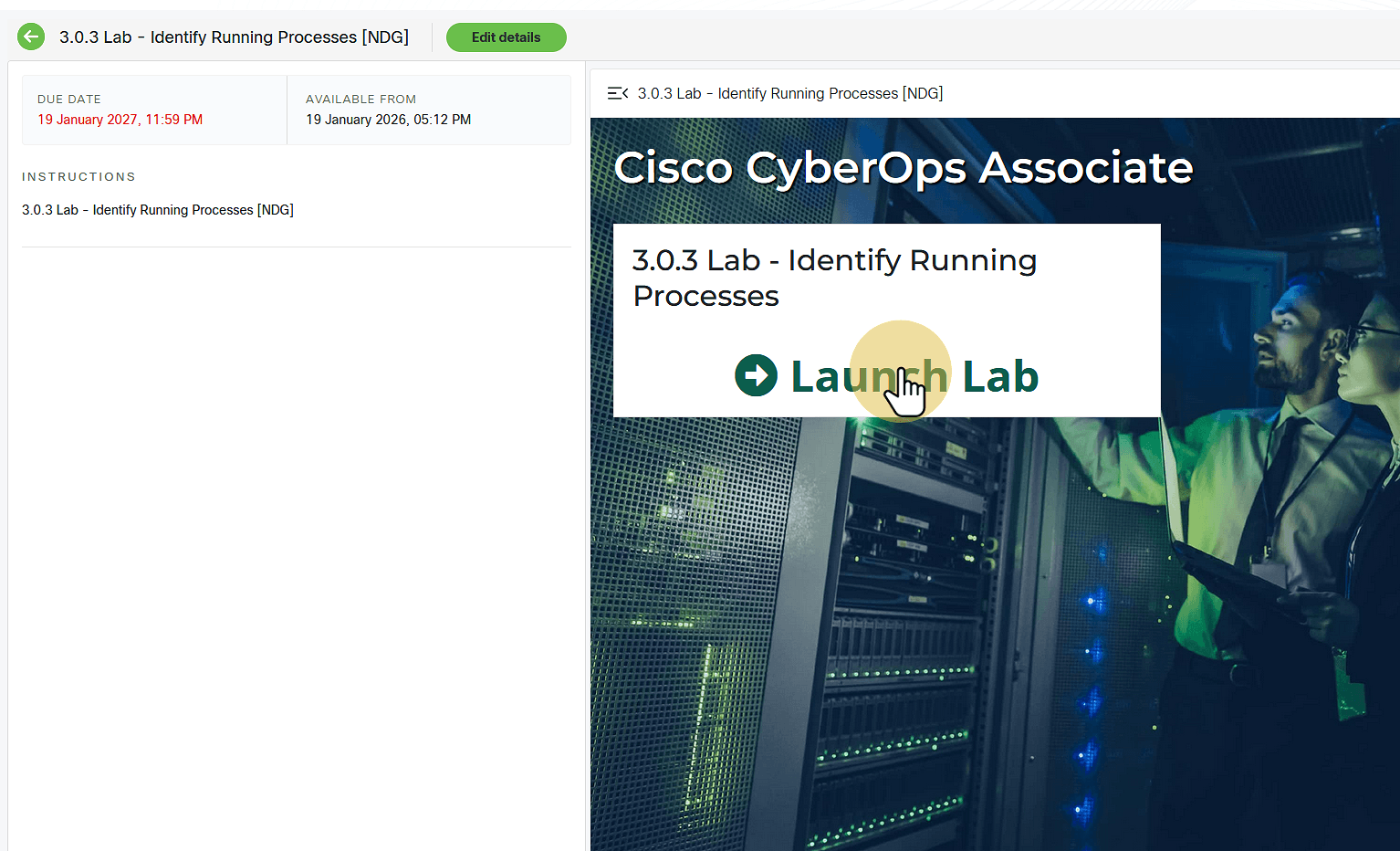This screenshot has height=851, width=1400.
Task: Select the due date 19 January 2027
Action: pos(120,120)
